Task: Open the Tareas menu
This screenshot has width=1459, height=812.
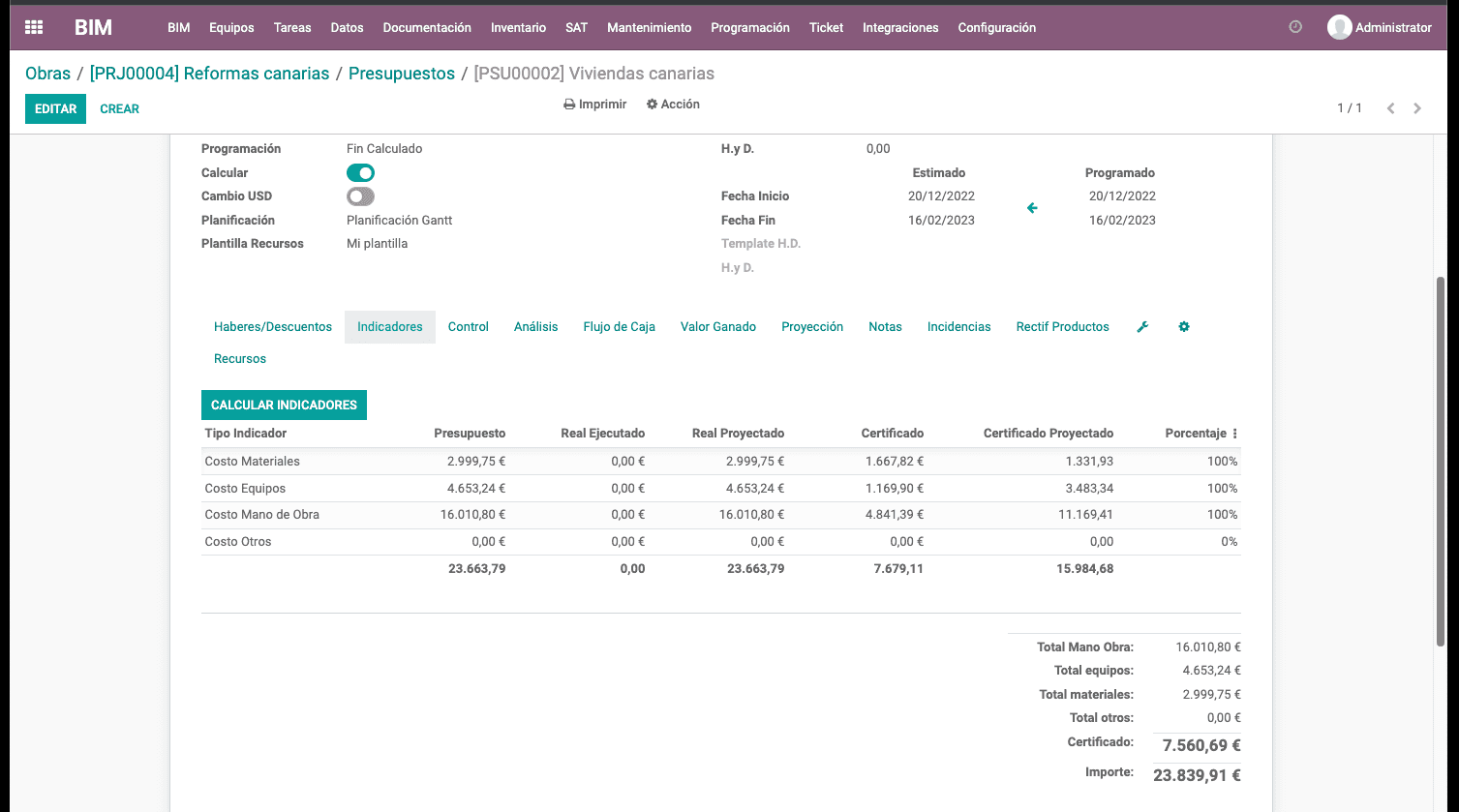Action: (292, 27)
